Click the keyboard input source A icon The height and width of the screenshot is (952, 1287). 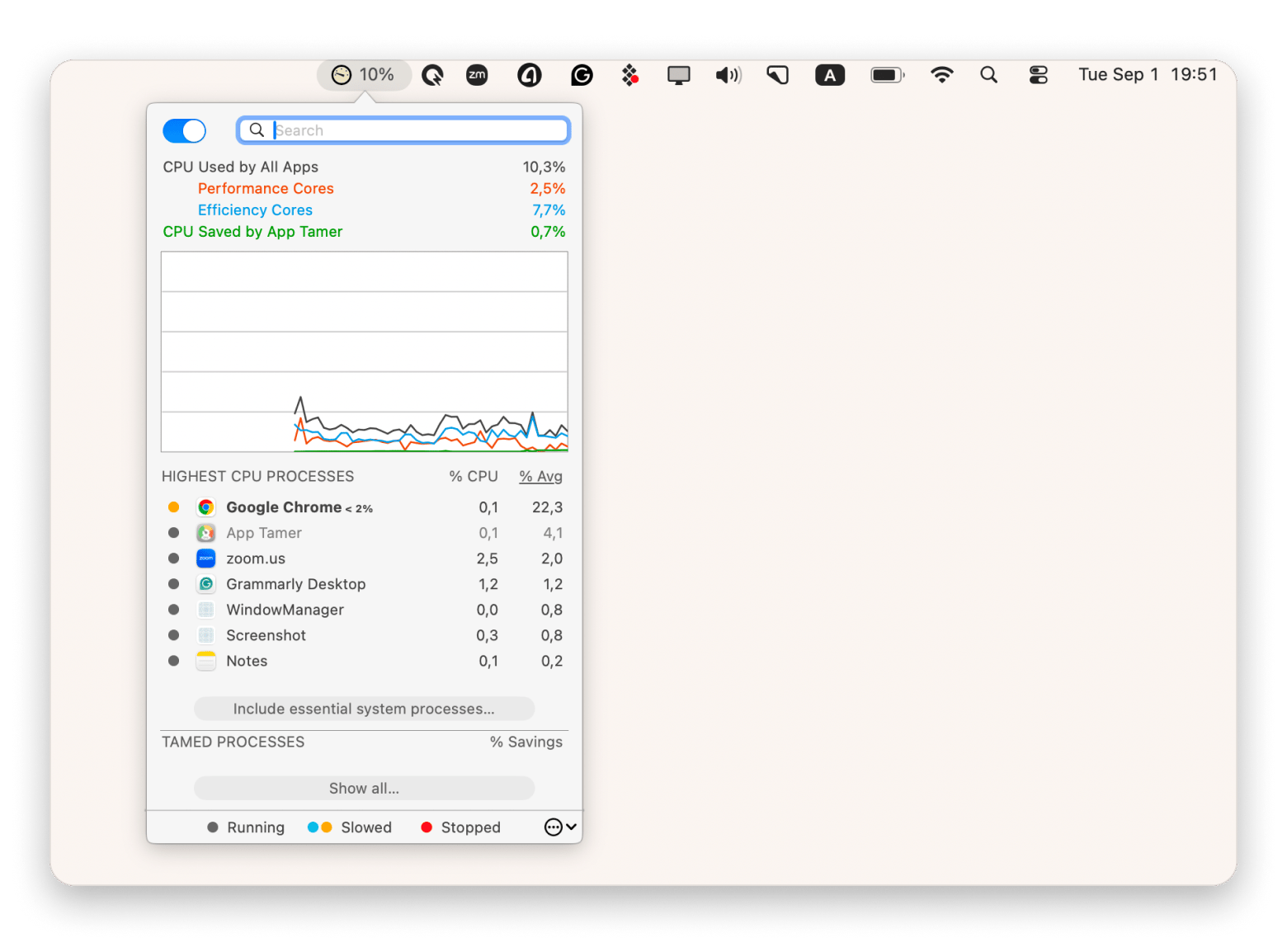pos(830,75)
